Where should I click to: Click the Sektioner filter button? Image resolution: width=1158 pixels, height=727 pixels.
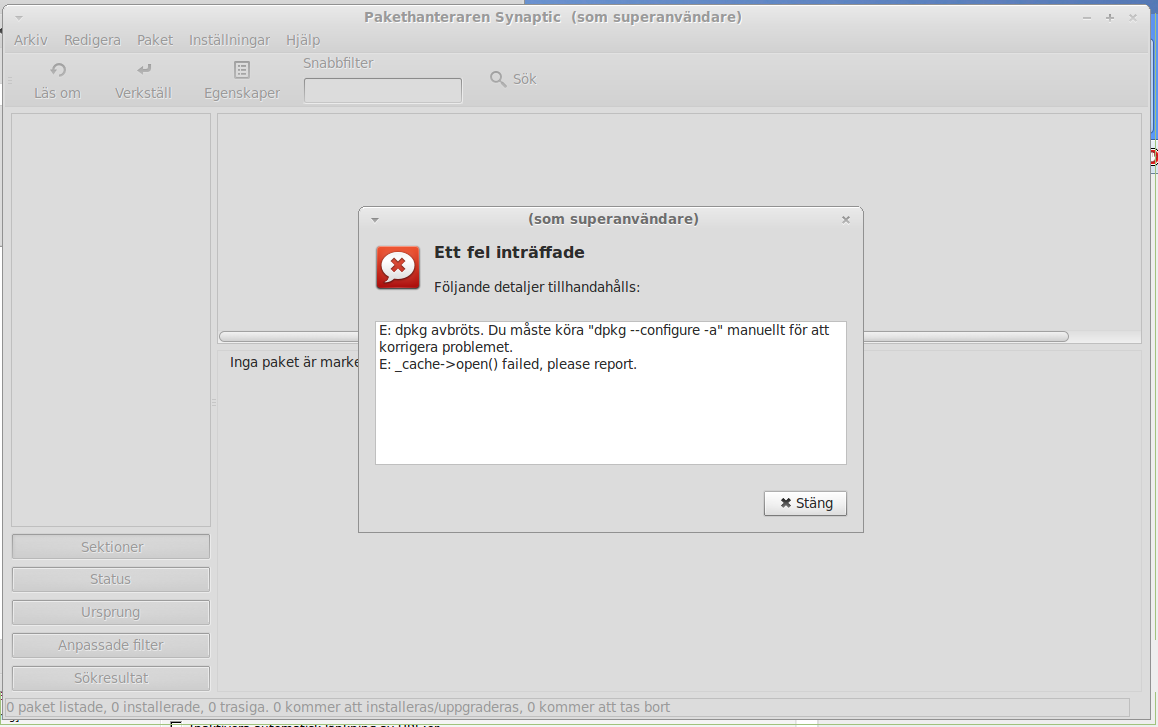point(111,547)
